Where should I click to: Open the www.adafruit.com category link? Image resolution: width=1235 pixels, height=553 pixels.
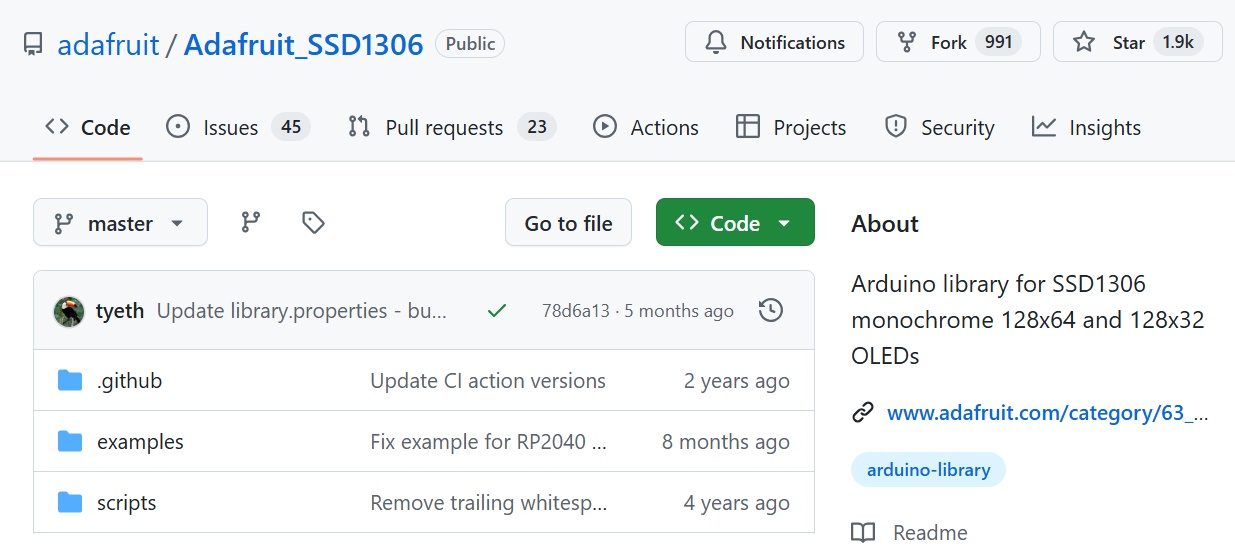point(1046,413)
